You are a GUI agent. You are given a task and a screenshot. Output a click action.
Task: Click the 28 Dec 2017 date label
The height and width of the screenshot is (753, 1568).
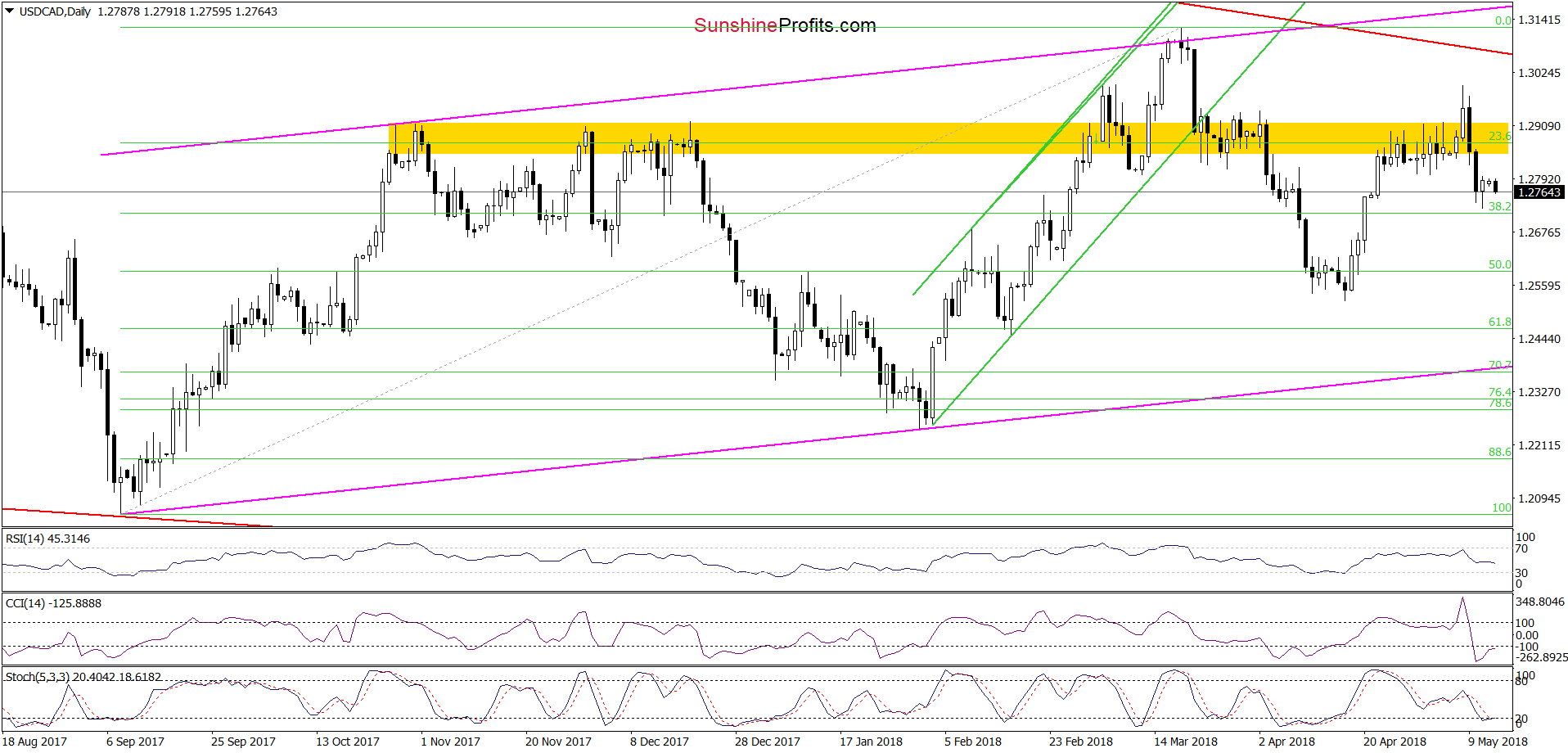point(768,742)
